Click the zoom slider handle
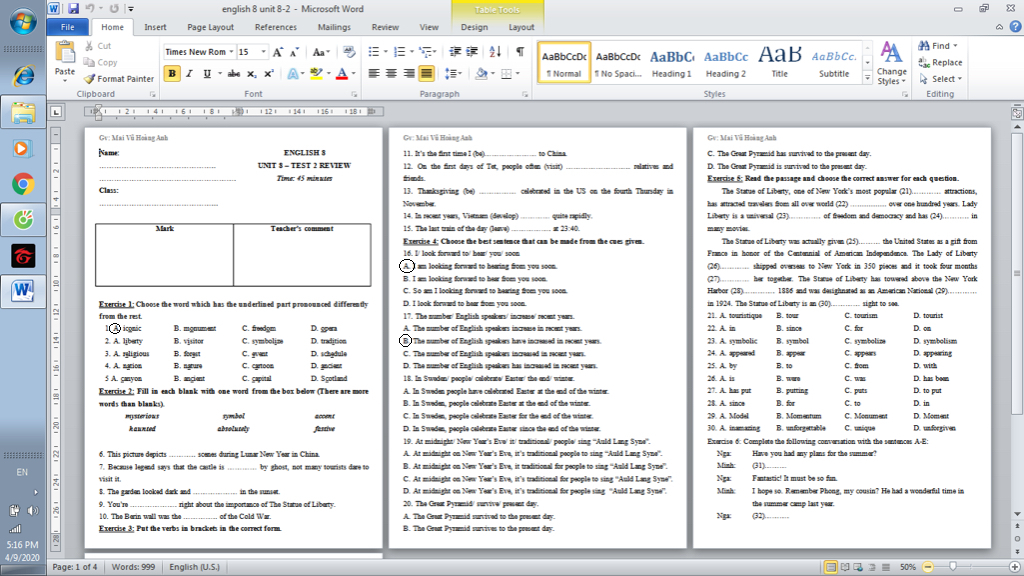 953,567
